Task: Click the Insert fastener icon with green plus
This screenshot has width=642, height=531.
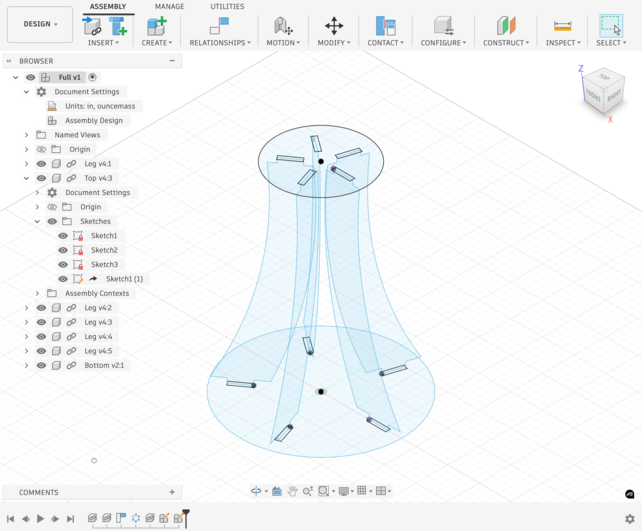Action: (x=118, y=26)
